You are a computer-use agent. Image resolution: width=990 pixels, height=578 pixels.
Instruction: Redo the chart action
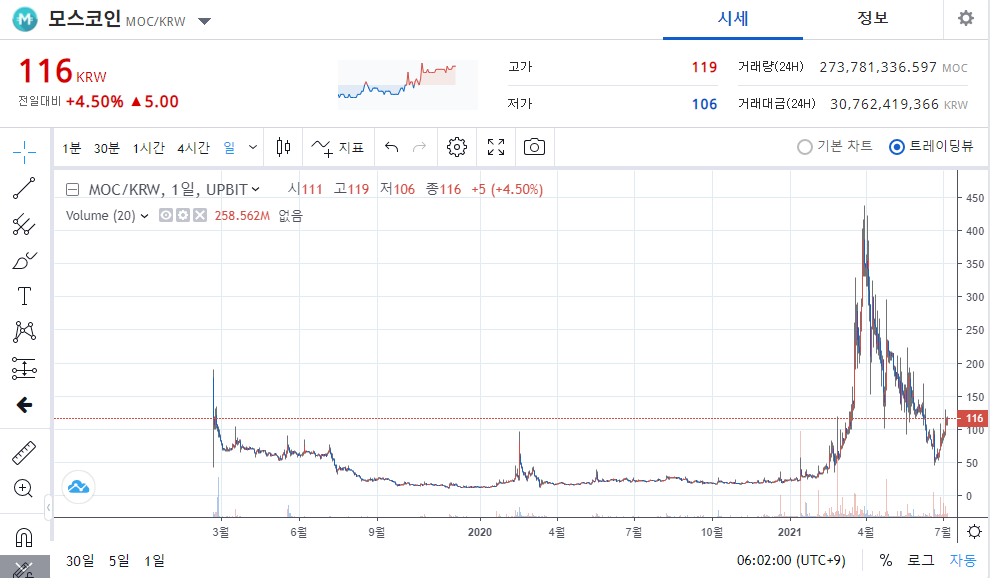419,147
